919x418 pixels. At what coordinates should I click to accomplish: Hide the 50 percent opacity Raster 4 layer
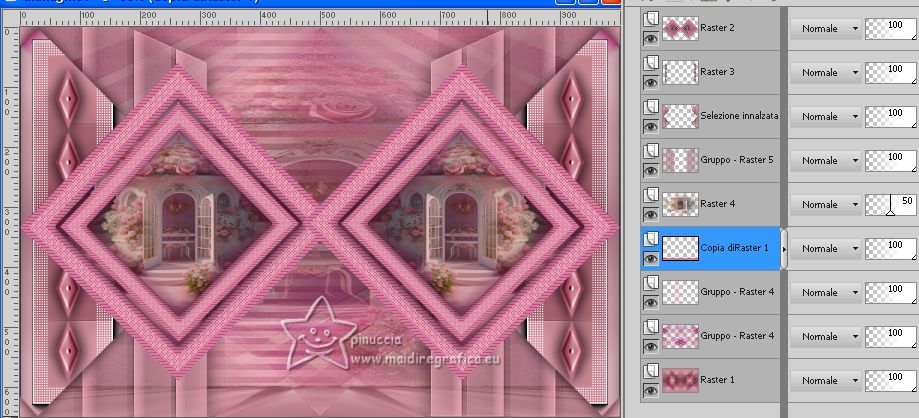(x=651, y=214)
